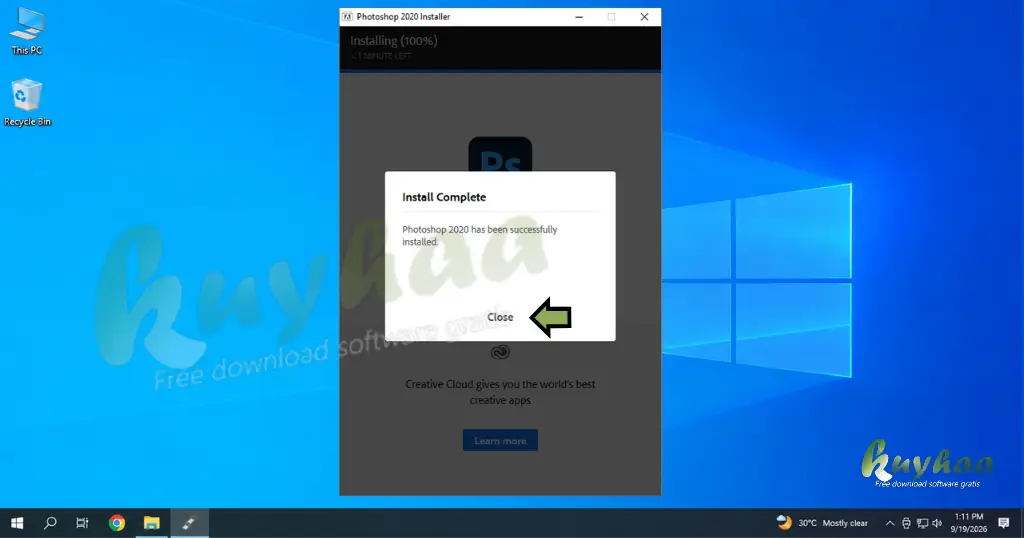Screen dimensions: 1024x538
Task: Click the USB device tray icon
Action: (x=906, y=523)
